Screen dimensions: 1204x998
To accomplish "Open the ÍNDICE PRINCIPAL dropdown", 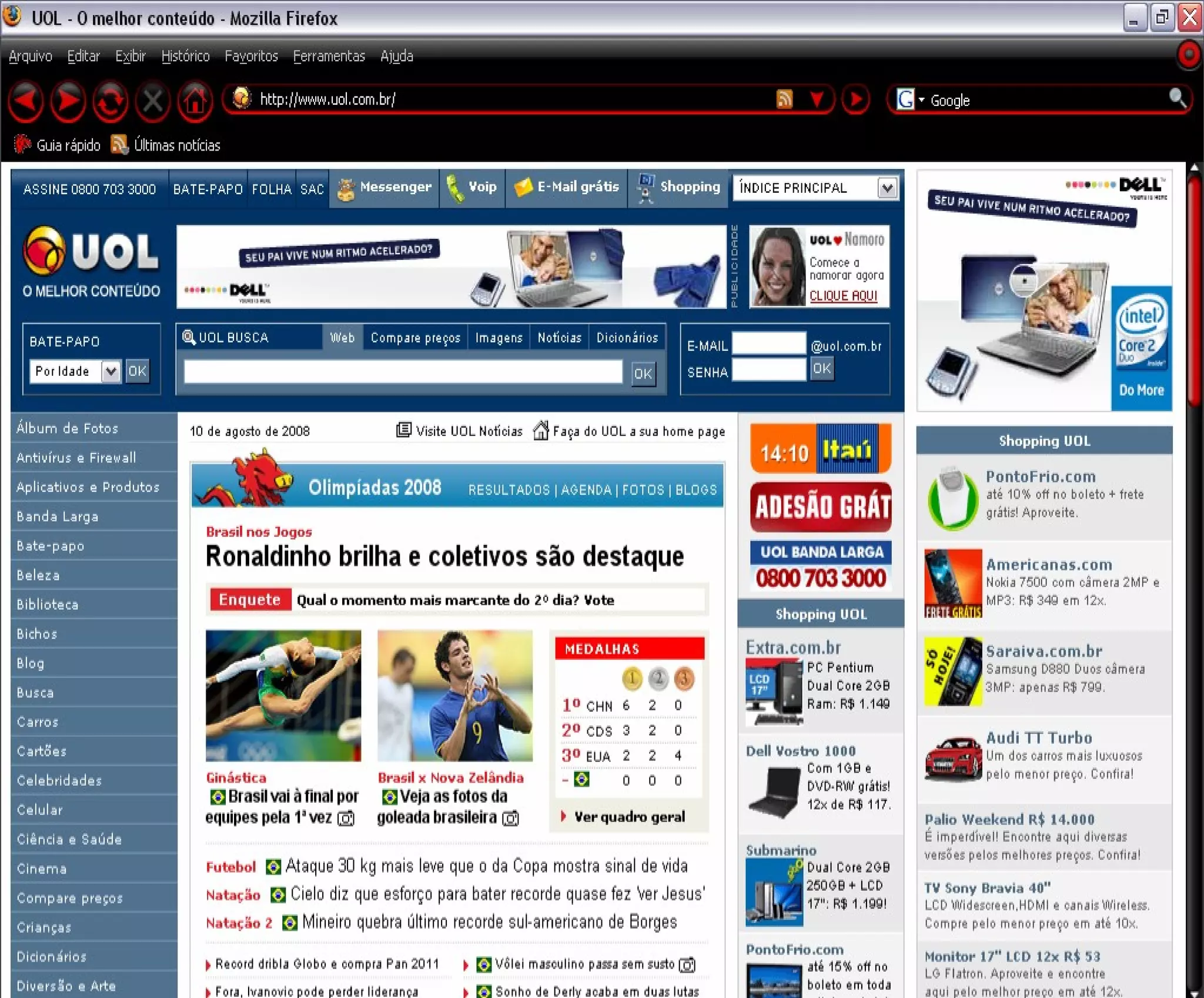I will [887, 189].
